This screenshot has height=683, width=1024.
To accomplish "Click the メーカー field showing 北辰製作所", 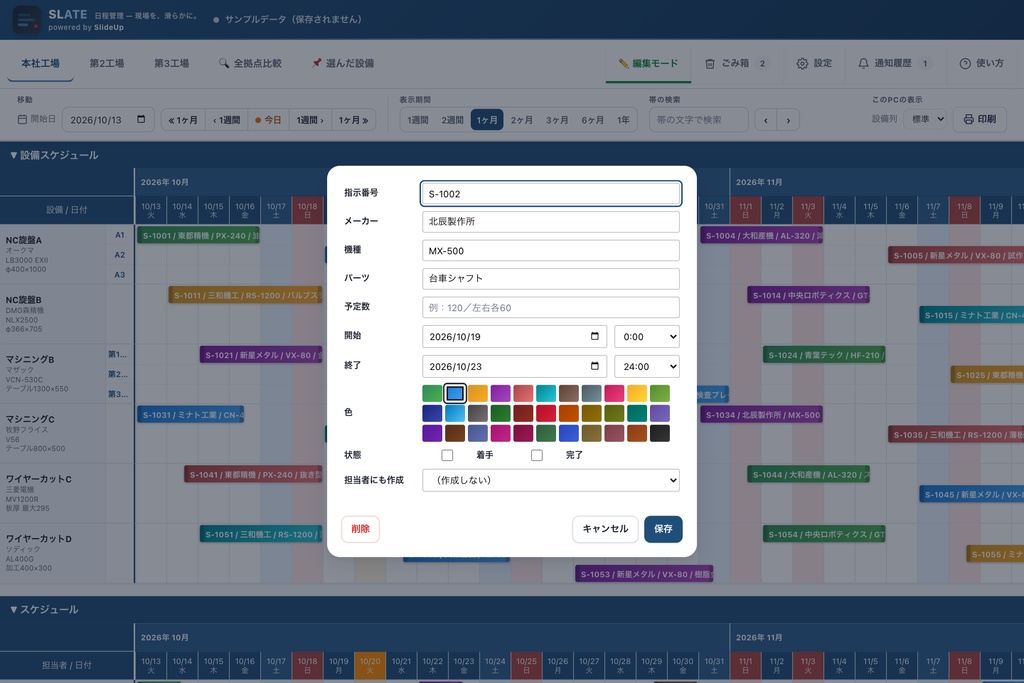I will (551, 222).
